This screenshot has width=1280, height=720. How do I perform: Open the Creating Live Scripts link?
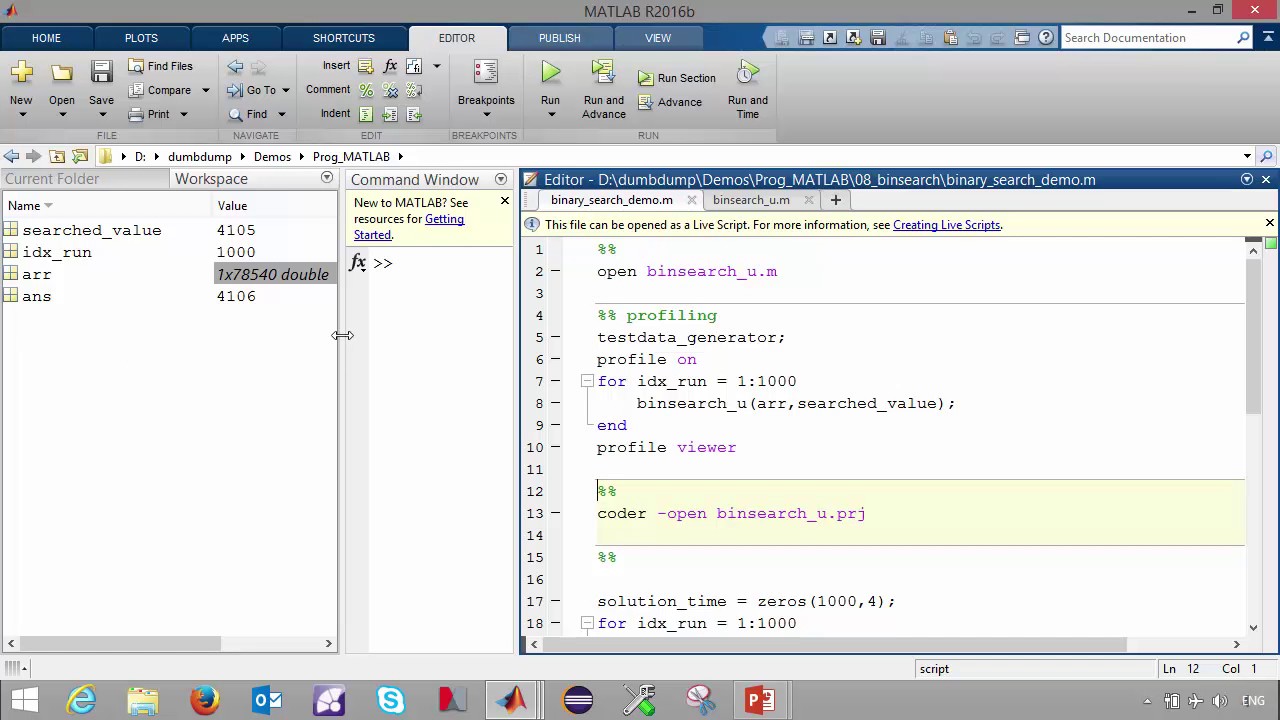946,225
